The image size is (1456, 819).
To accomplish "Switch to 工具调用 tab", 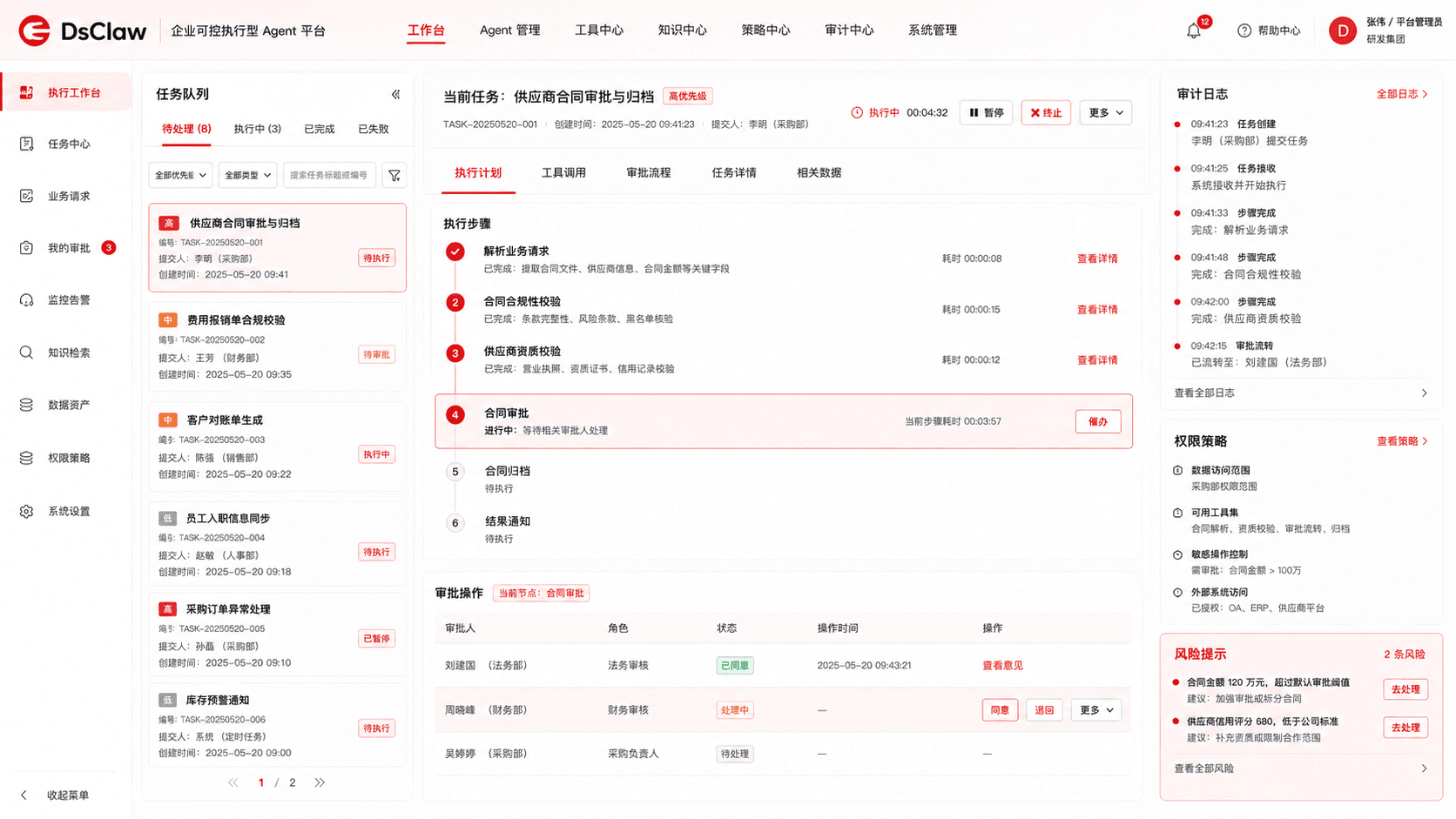I will (x=563, y=172).
